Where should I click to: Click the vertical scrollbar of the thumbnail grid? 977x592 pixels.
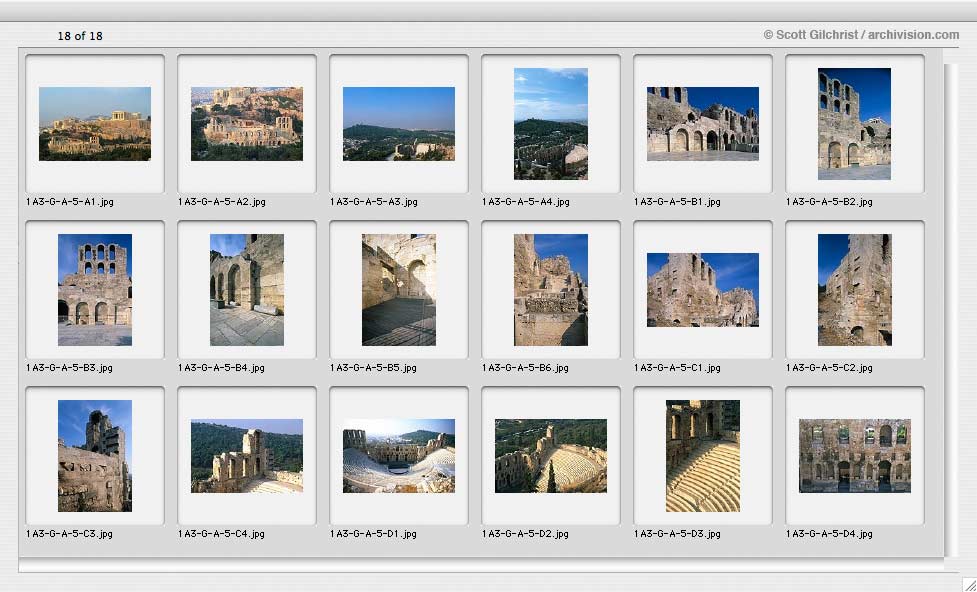[950, 310]
